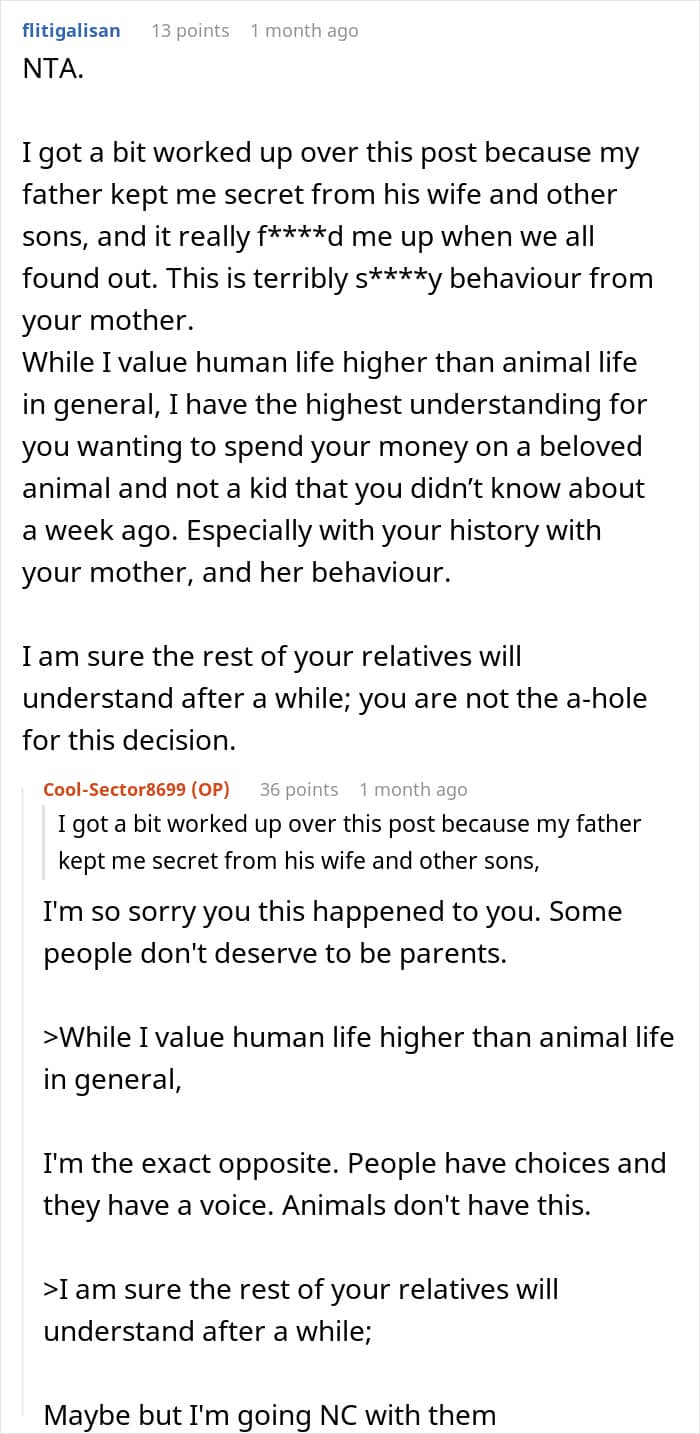Image resolution: width=700 pixels, height=1434 pixels.
Task: Open Cool-Sector8699's user profile
Action: [x=114, y=790]
